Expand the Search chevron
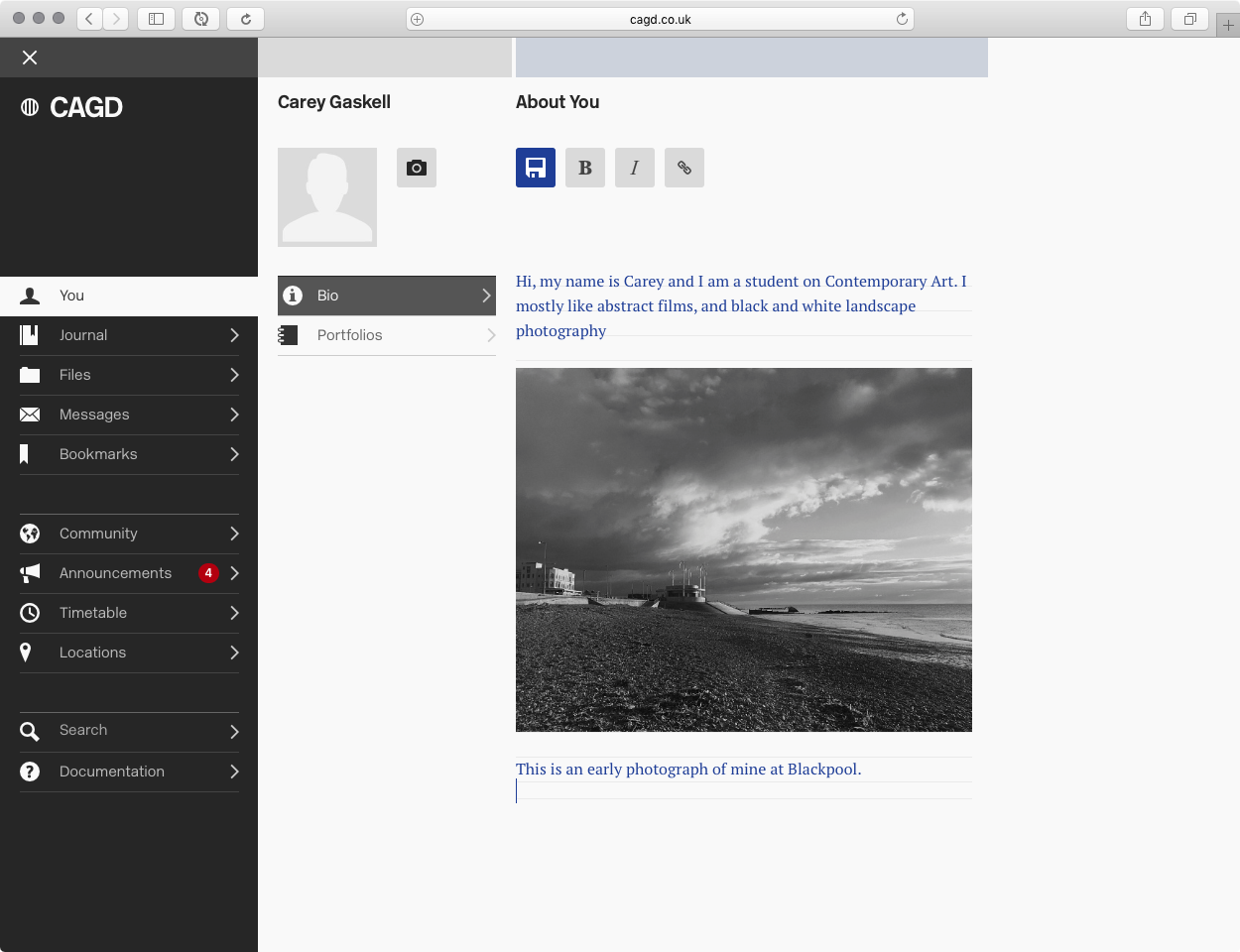 (x=234, y=732)
